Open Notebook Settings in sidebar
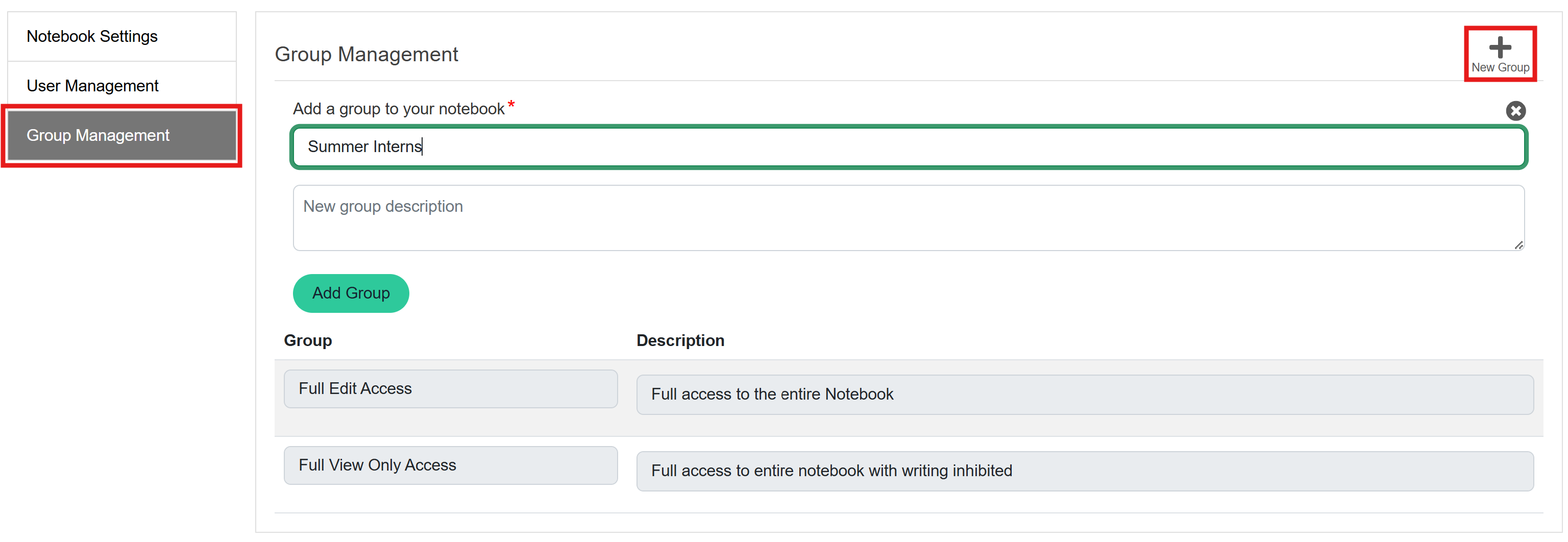 (92, 37)
